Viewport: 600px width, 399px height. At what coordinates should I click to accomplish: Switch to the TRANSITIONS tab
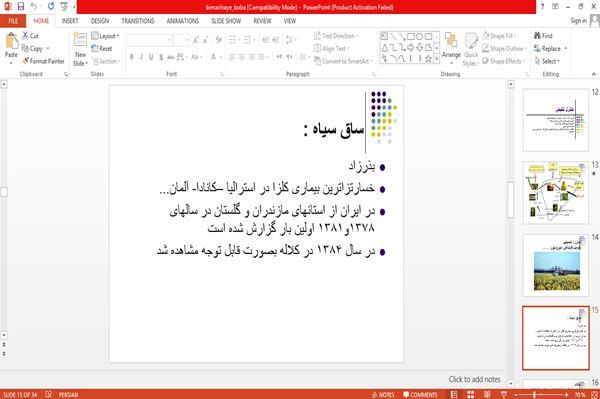click(x=138, y=21)
